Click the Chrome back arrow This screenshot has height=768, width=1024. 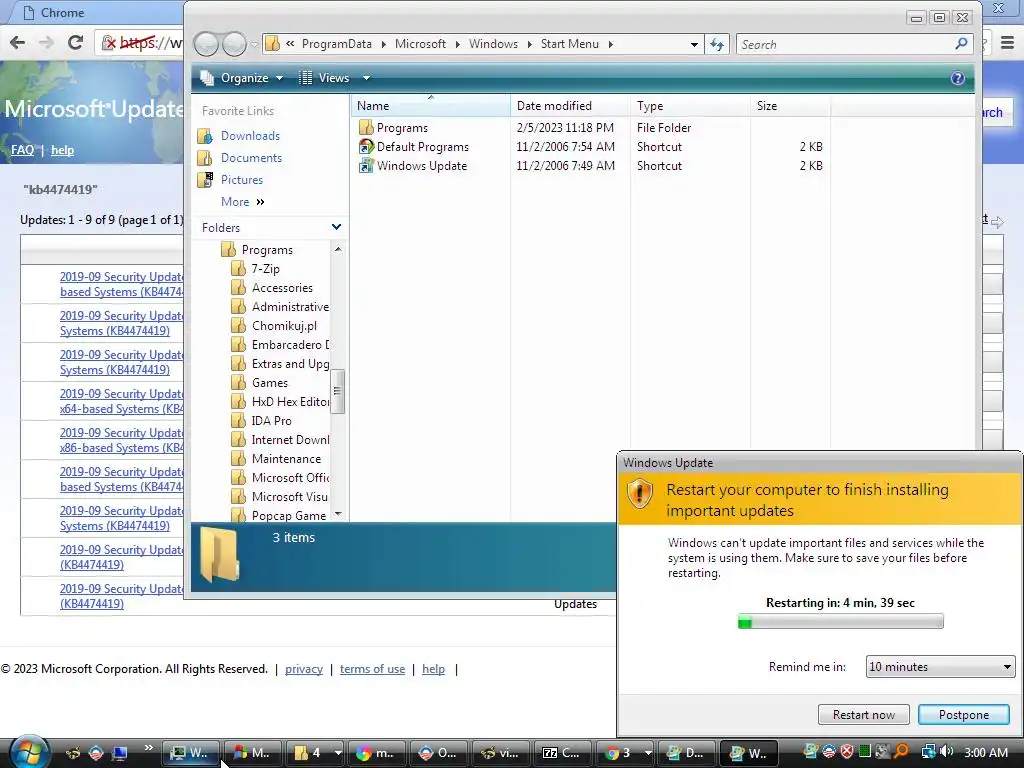coord(18,43)
